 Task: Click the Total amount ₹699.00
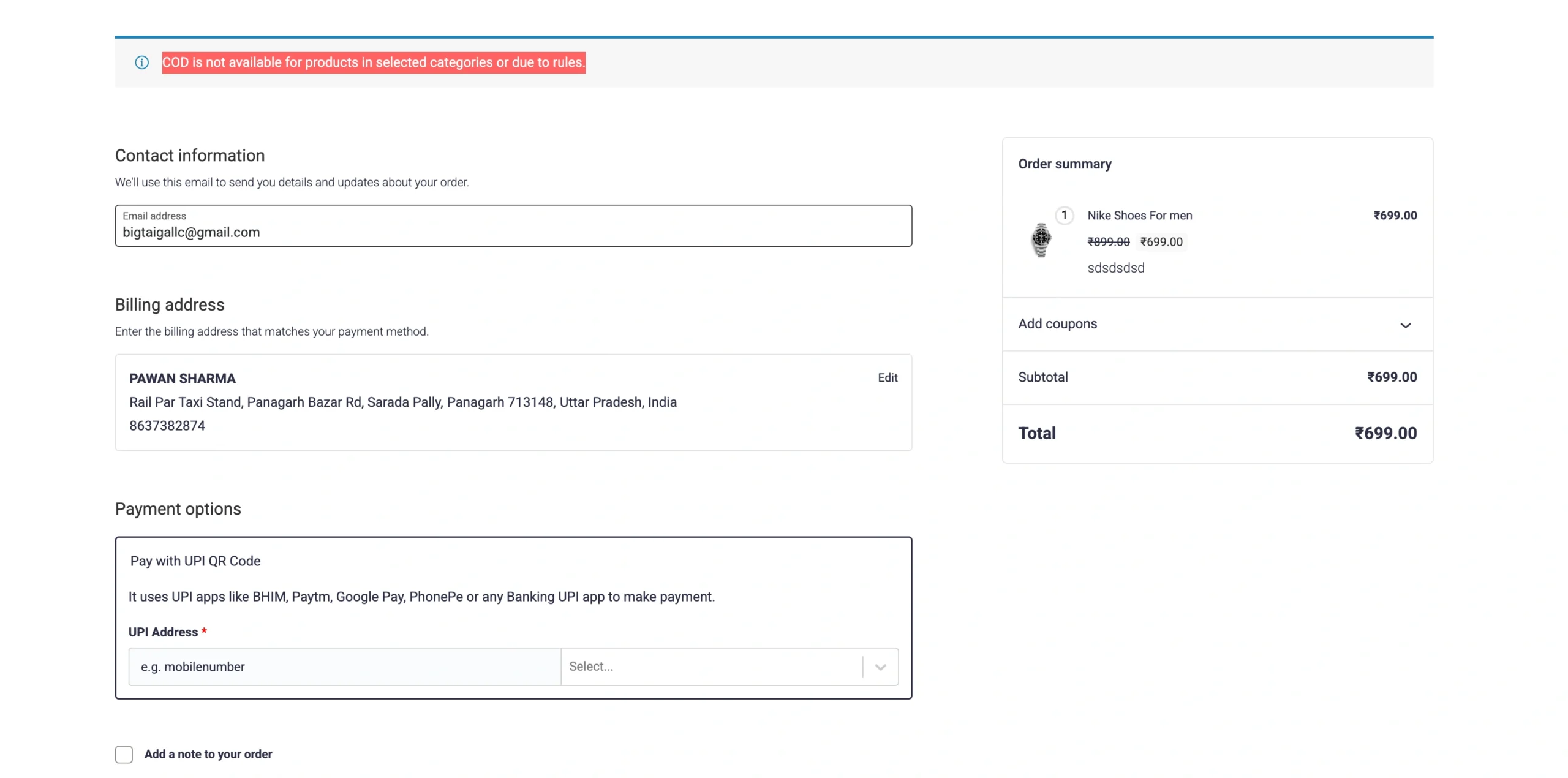pos(1385,433)
